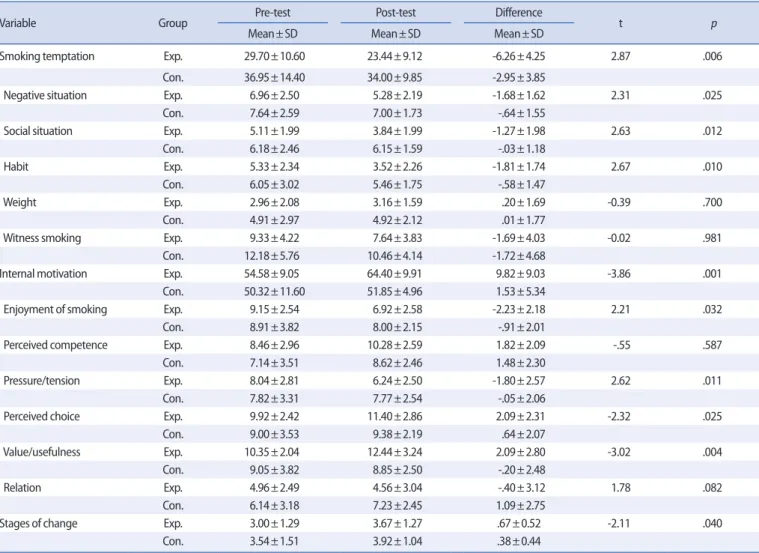This screenshot has height=553, width=759.
Task: Click the 'Value/usefulness' variable label
Action: 42,452
